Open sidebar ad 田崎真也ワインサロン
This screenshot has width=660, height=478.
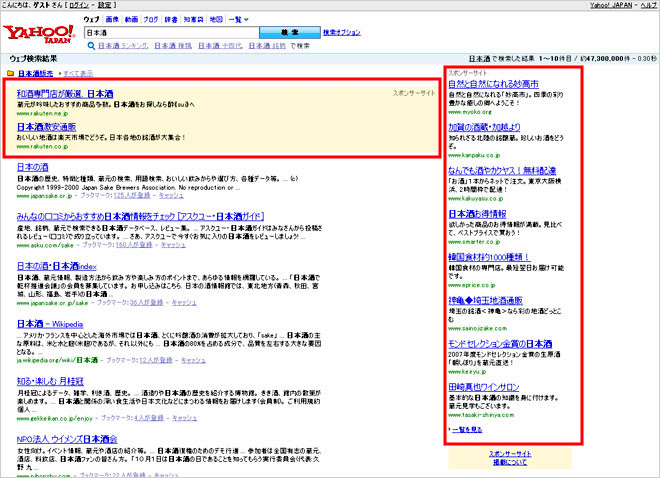pos(484,387)
